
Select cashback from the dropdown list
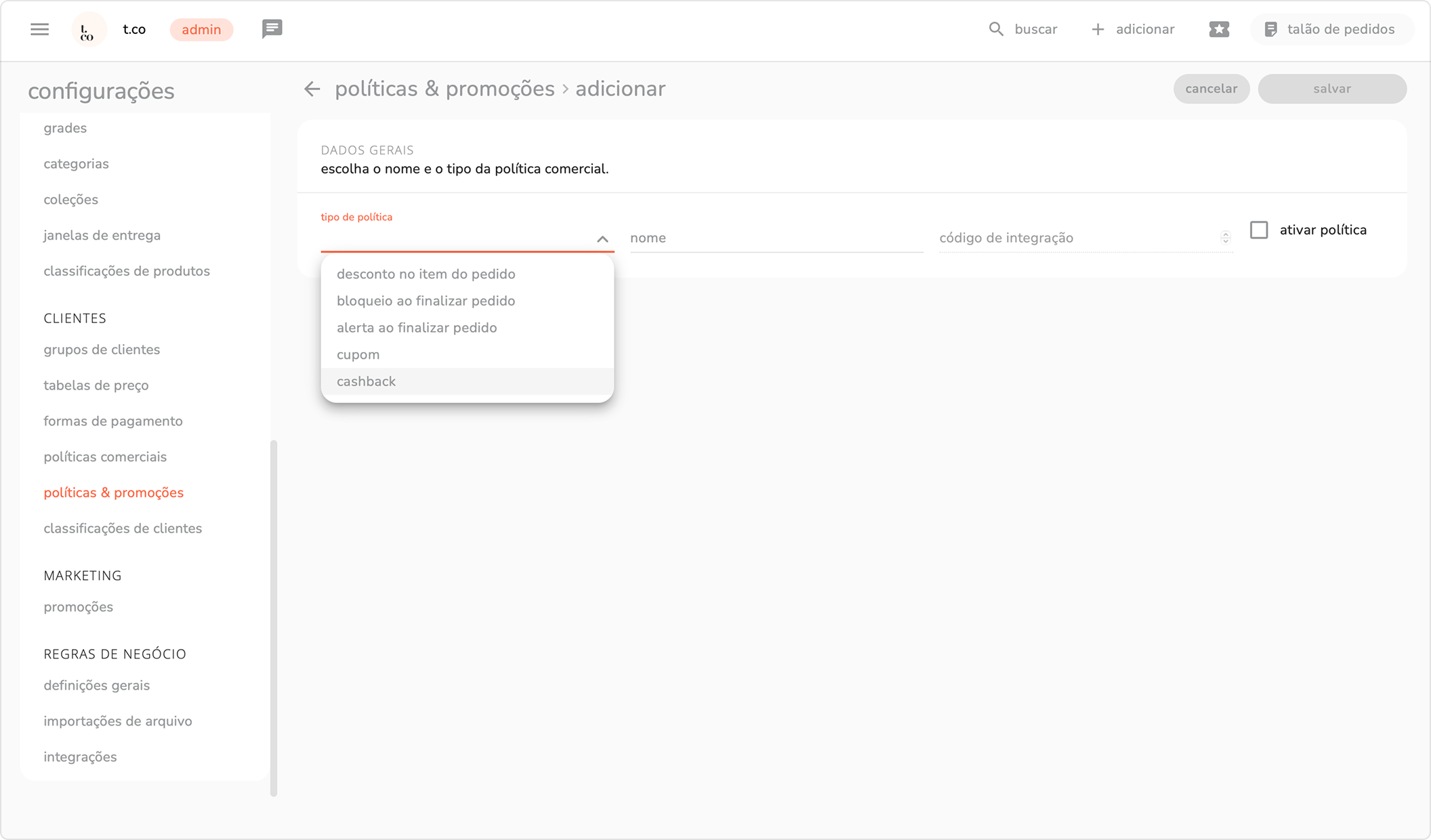tap(366, 381)
